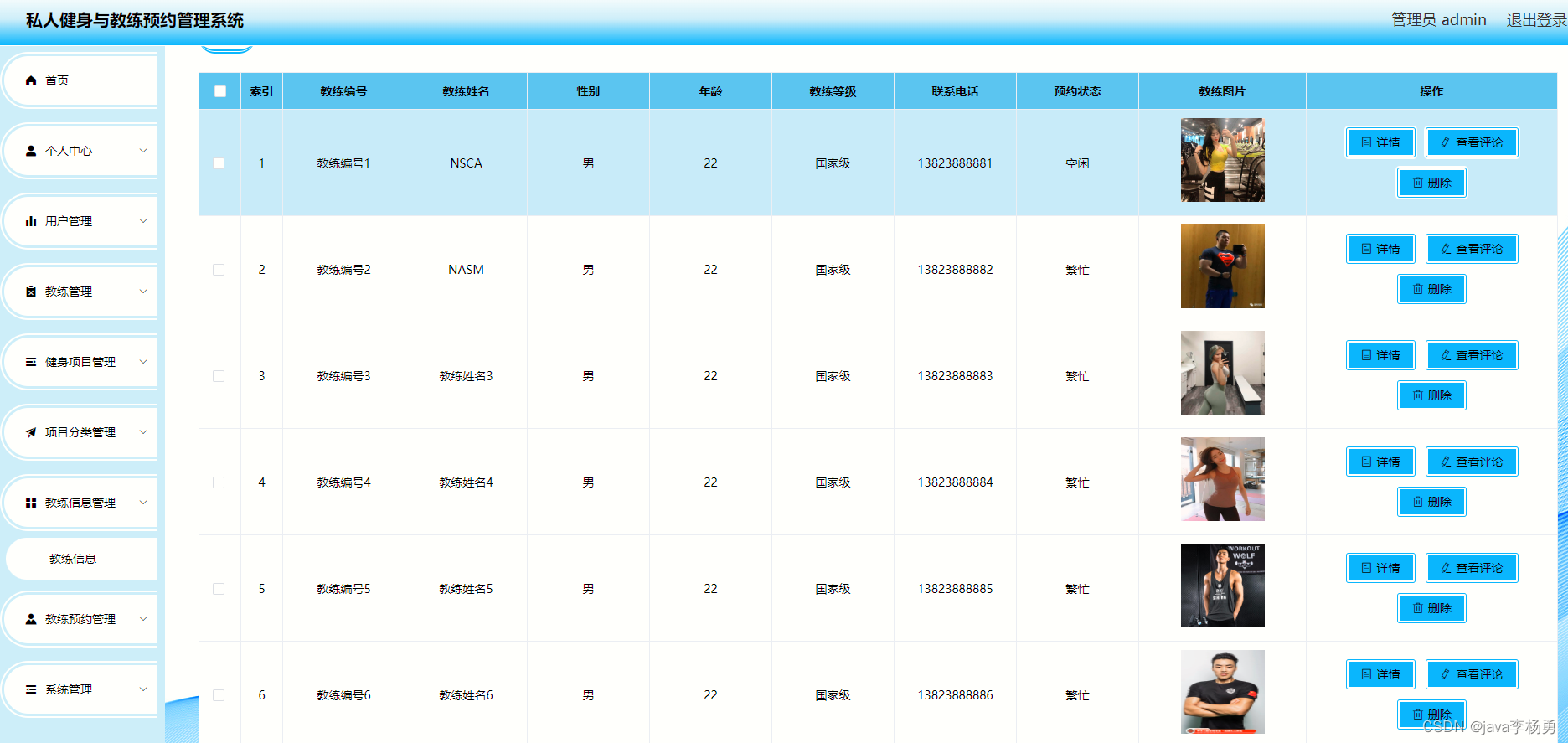This screenshot has width=1568, height=743.
Task: Click 退出登录 to log out
Action: (1537, 20)
